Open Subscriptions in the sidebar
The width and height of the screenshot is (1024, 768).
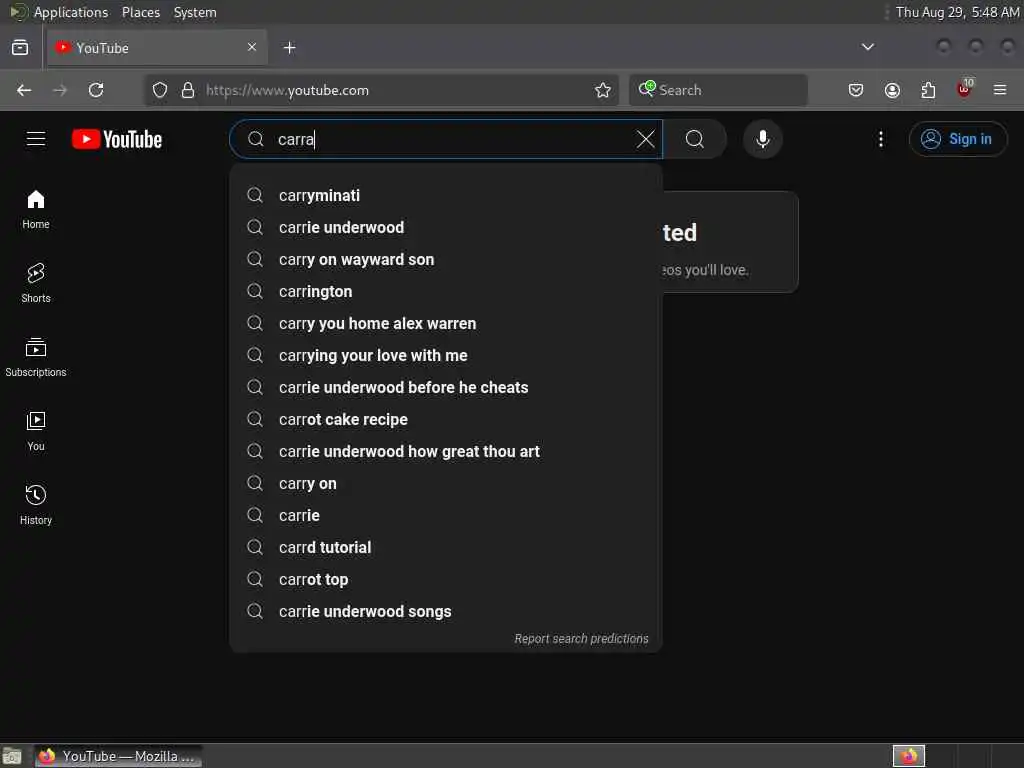click(36, 357)
